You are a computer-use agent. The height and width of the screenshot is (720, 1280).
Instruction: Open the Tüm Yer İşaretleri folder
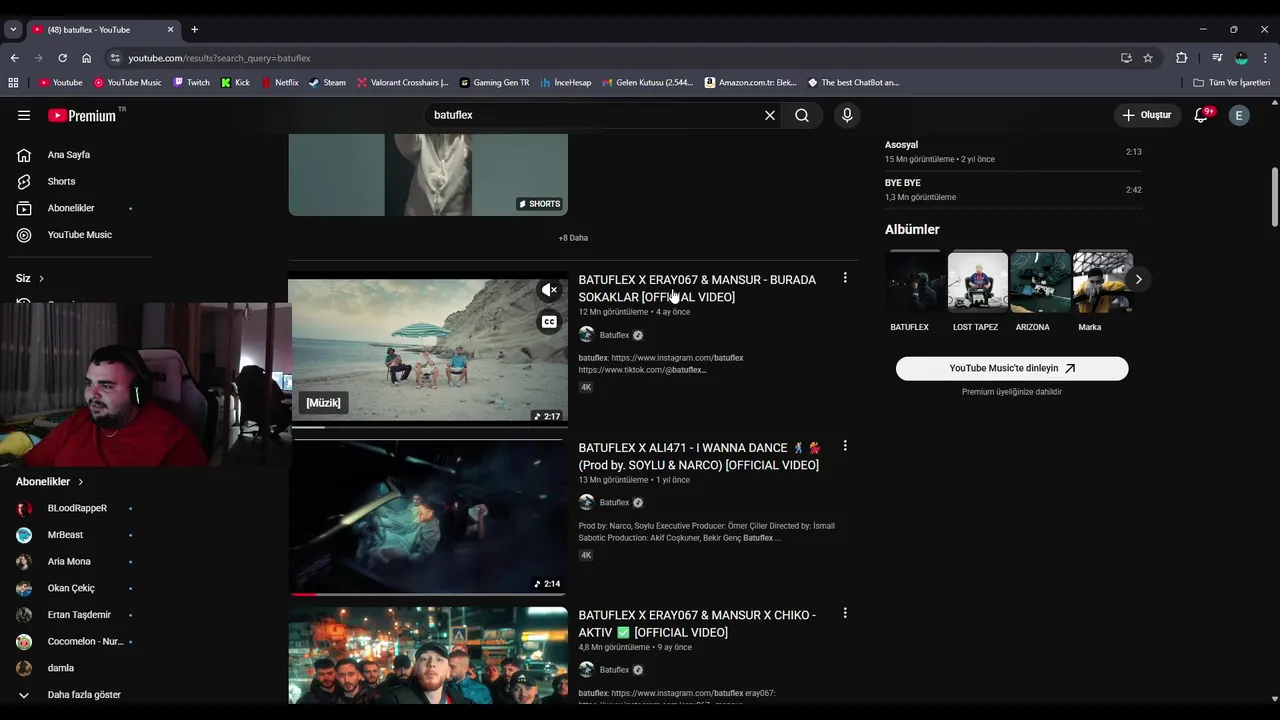1232,82
